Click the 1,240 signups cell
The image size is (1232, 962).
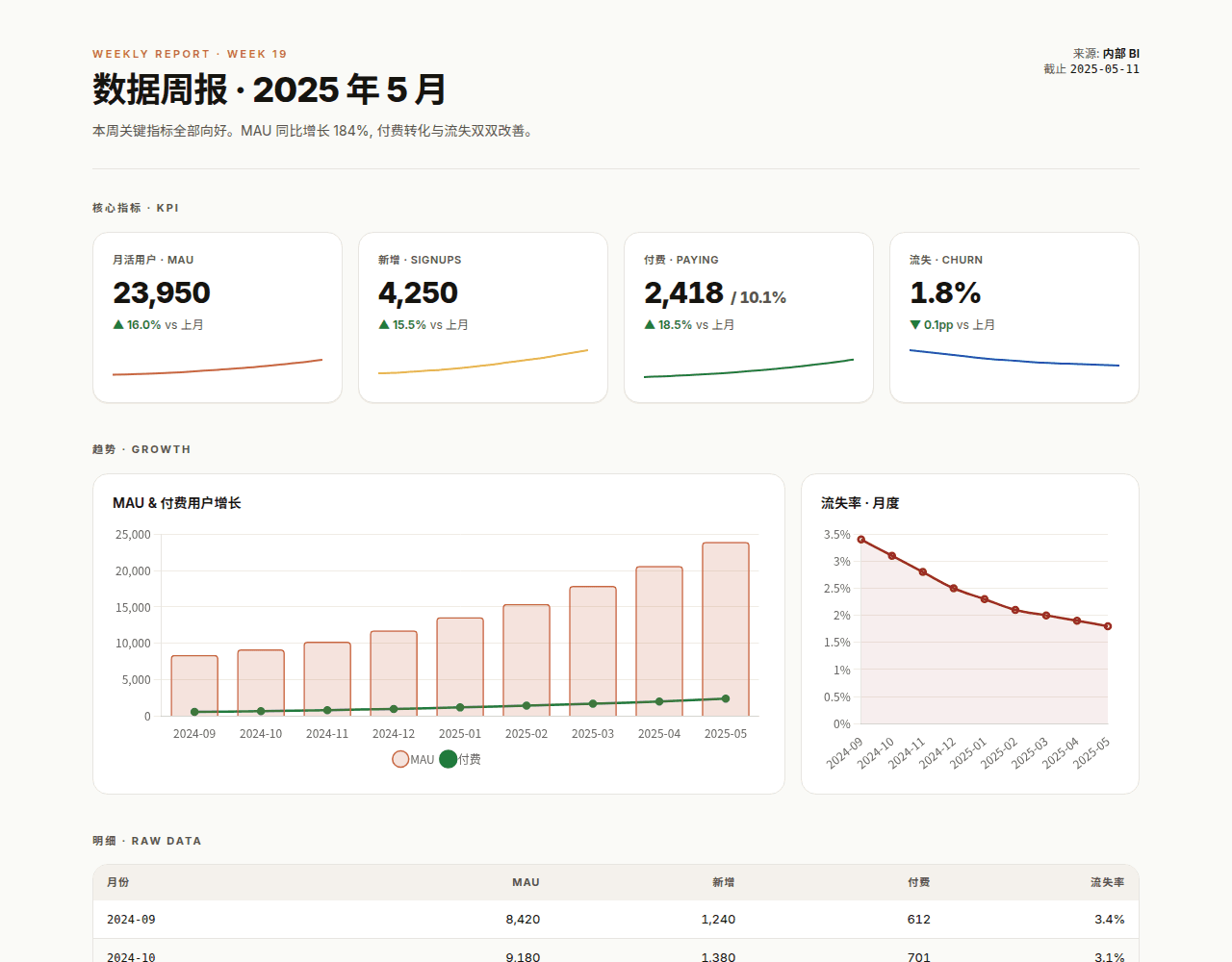coord(718,920)
